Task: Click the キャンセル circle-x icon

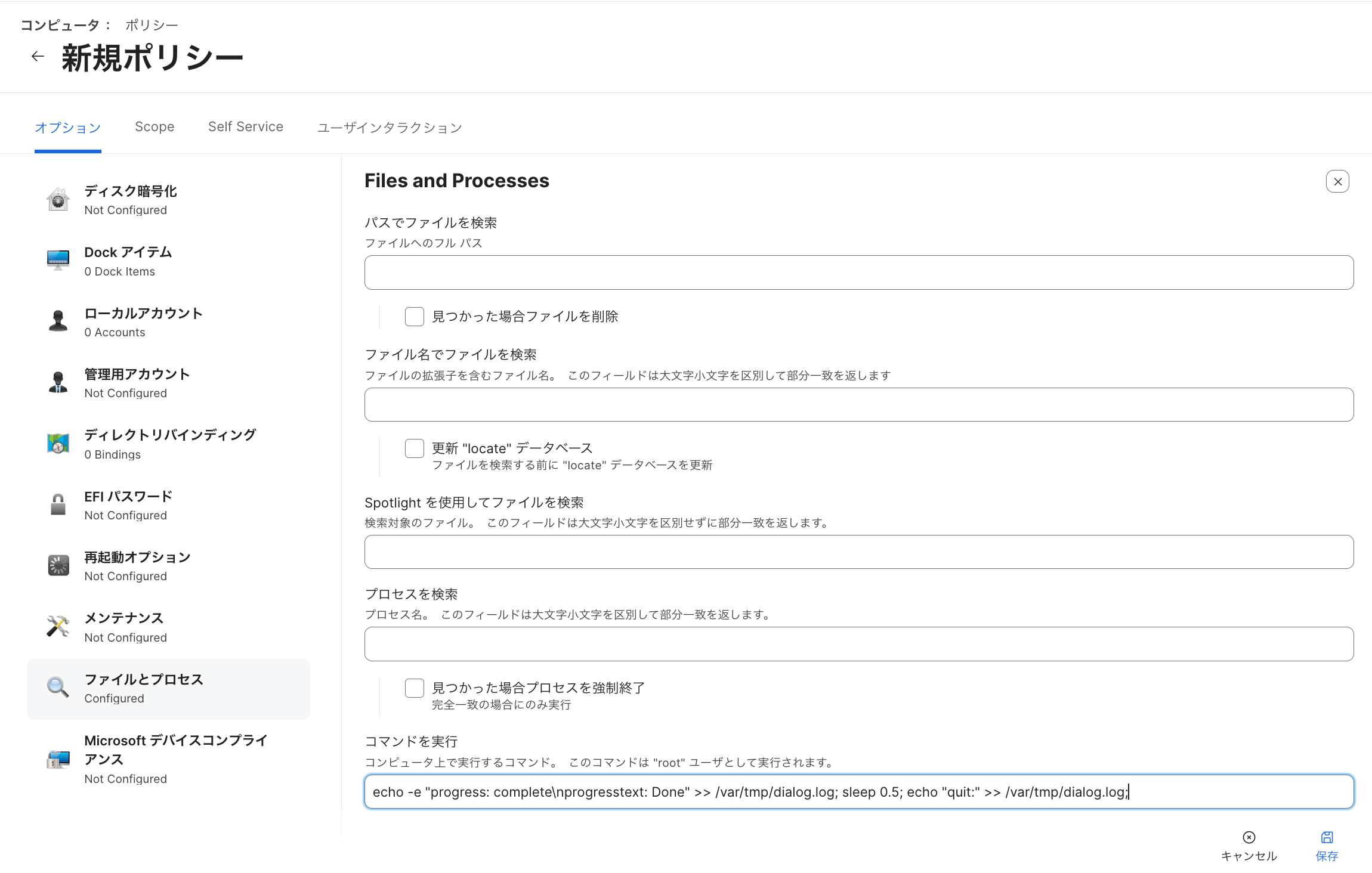Action: (1249, 837)
